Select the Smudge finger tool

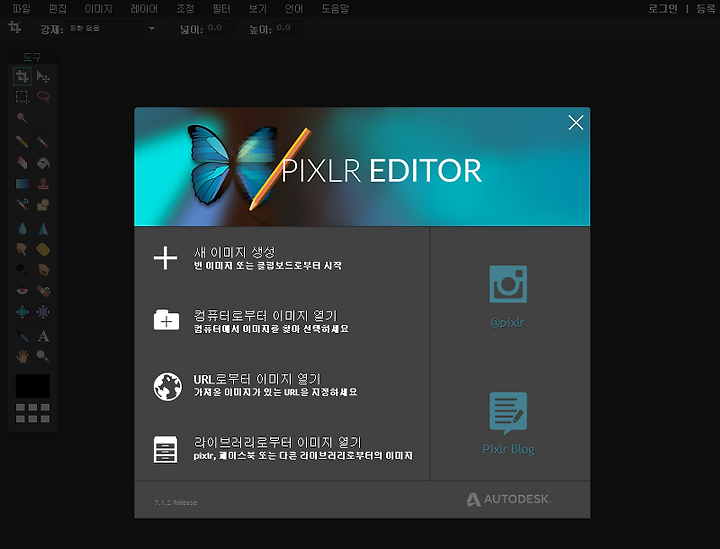[x=22, y=249]
